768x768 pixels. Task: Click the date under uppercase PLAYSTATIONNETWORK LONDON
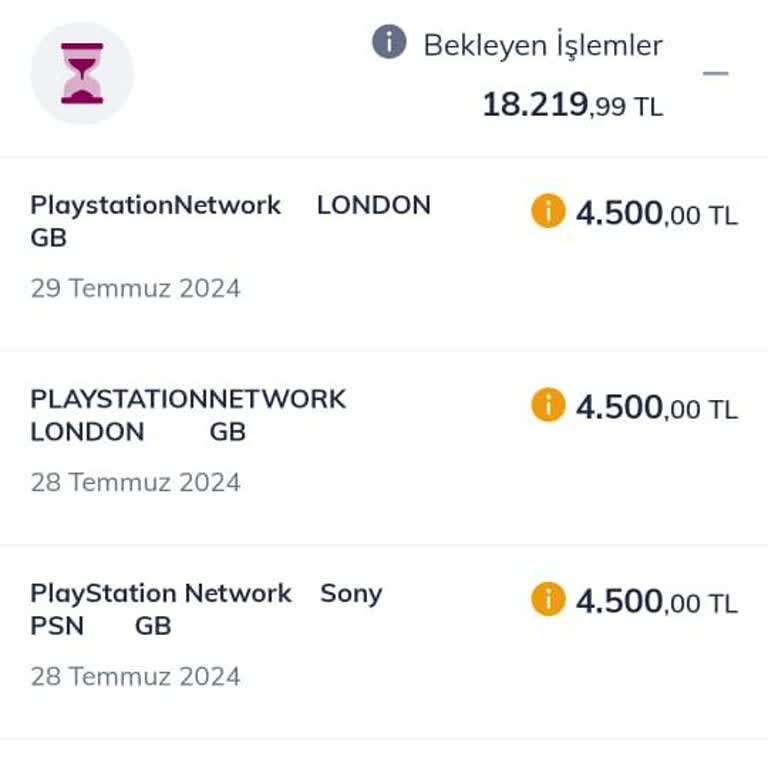point(135,482)
